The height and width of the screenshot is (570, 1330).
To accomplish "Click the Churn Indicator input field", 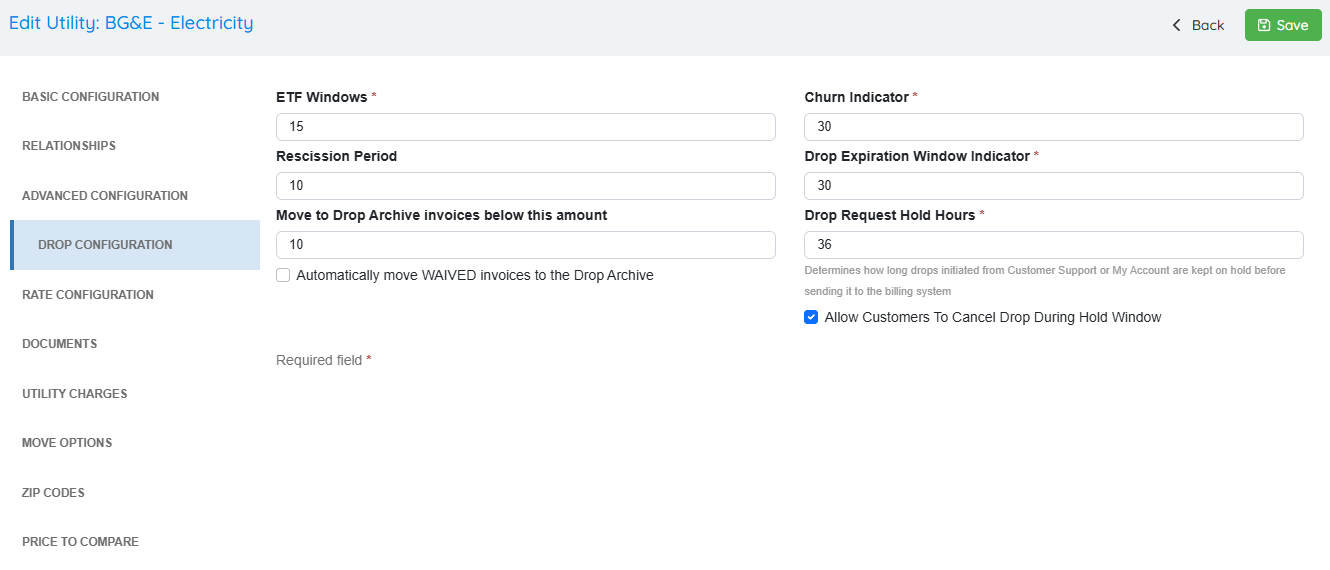I will (x=1053, y=127).
